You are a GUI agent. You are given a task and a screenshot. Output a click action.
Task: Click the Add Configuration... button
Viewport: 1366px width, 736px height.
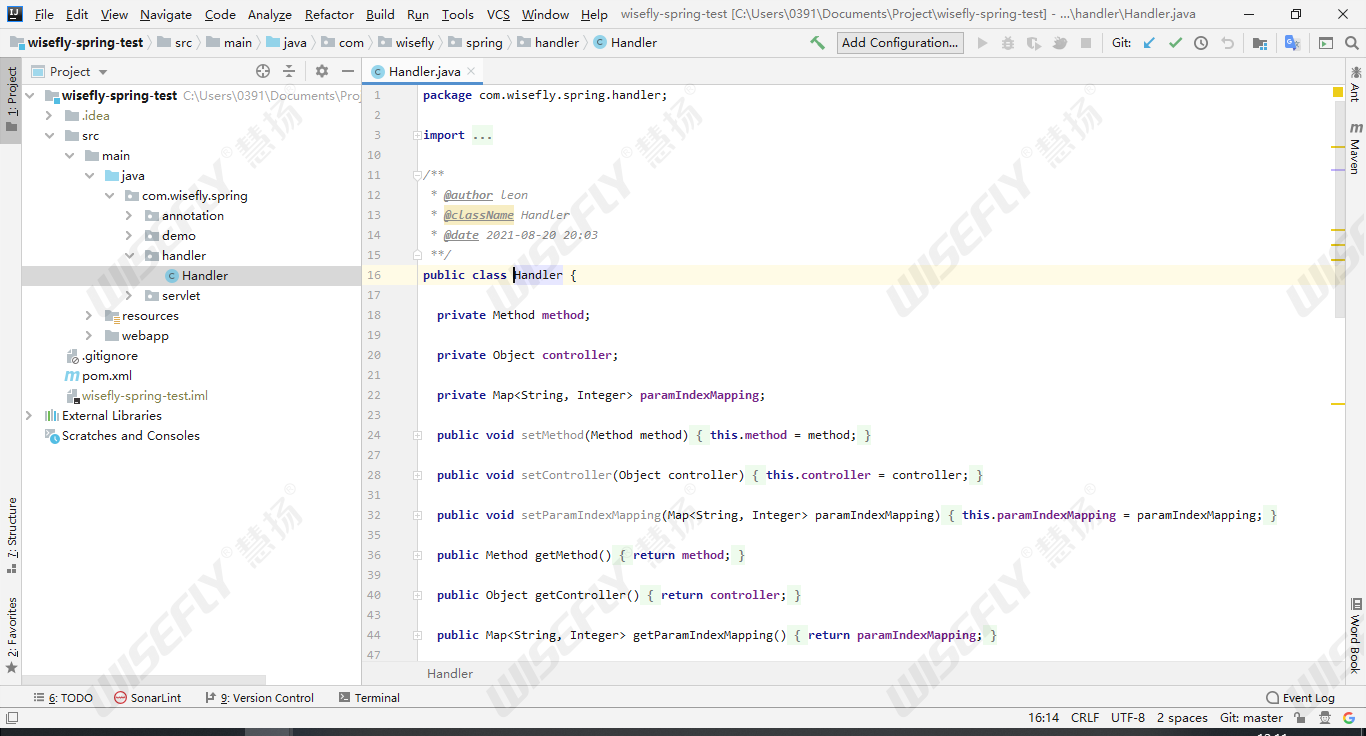[900, 43]
